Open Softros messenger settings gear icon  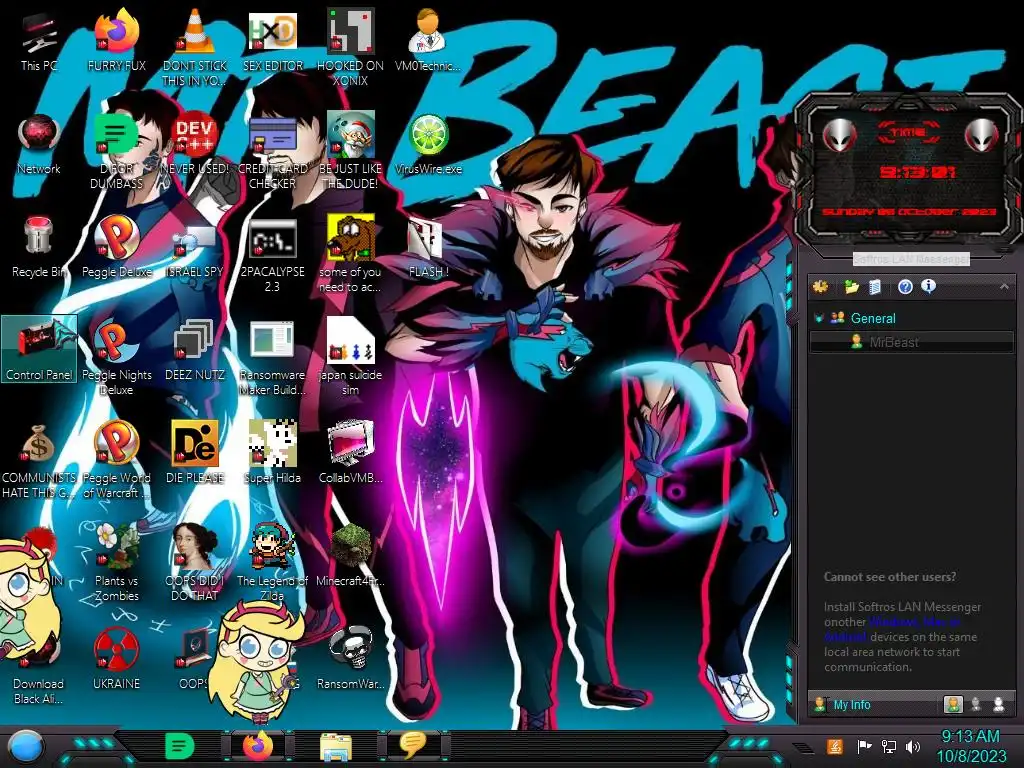(x=820, y=287)
